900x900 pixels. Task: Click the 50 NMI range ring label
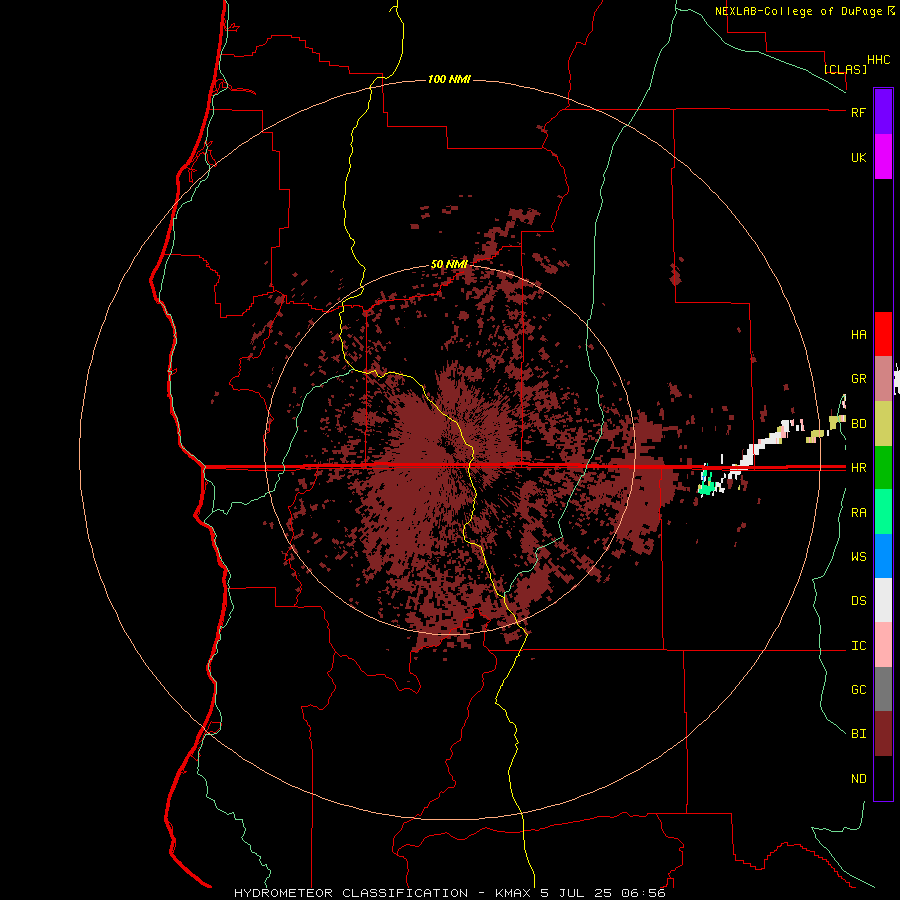[449, 264]
